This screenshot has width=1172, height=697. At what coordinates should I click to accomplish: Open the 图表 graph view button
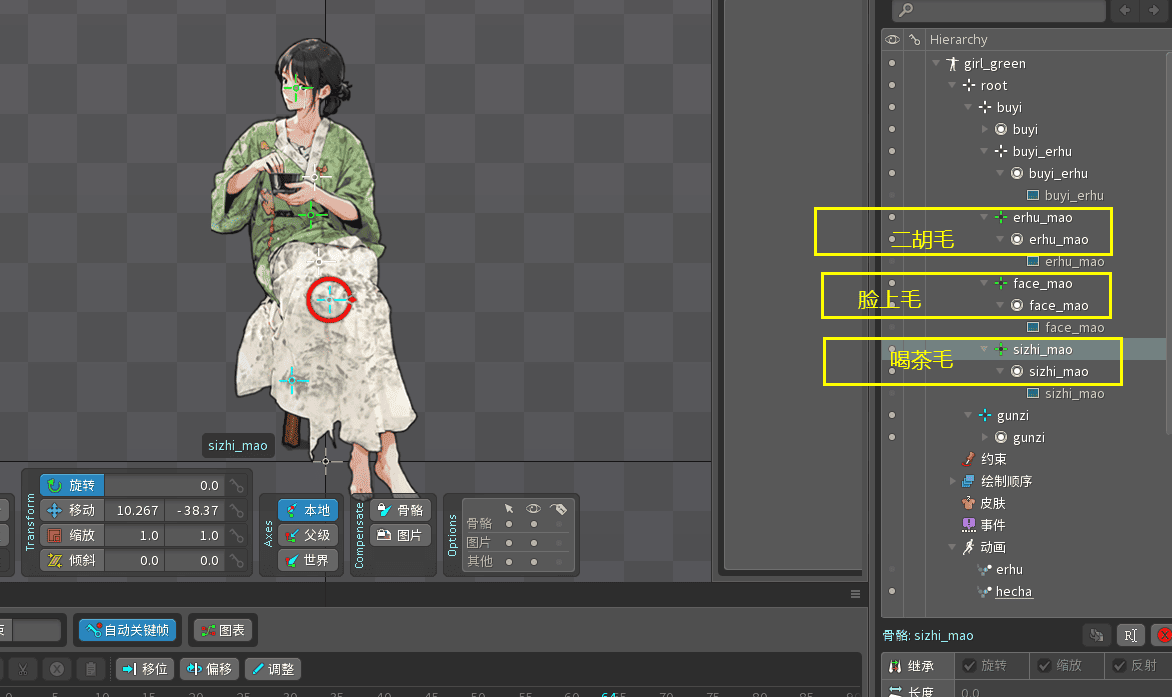pyautogui.click(x=223, y=630)
